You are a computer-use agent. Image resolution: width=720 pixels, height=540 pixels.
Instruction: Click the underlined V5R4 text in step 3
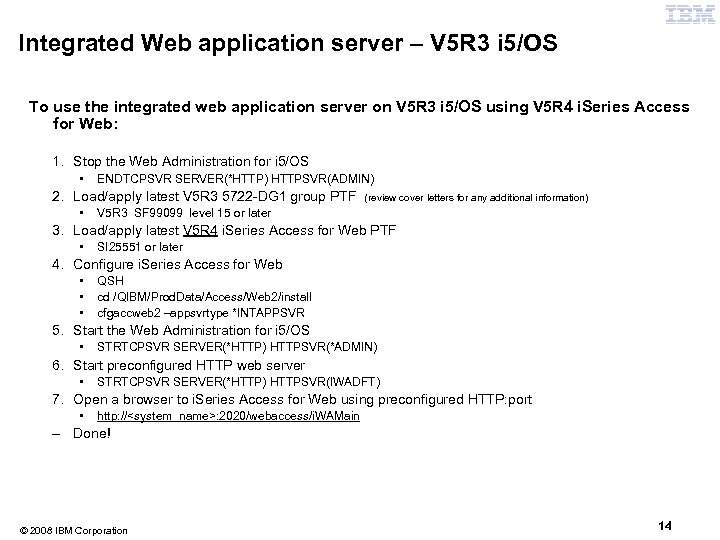200,230
